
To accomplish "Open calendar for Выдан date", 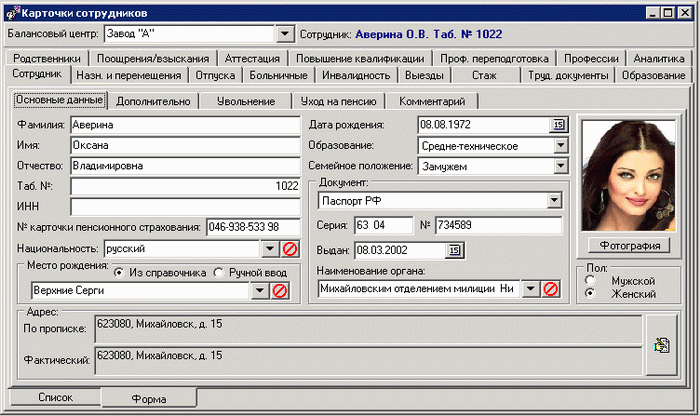I will pos(454,250).
